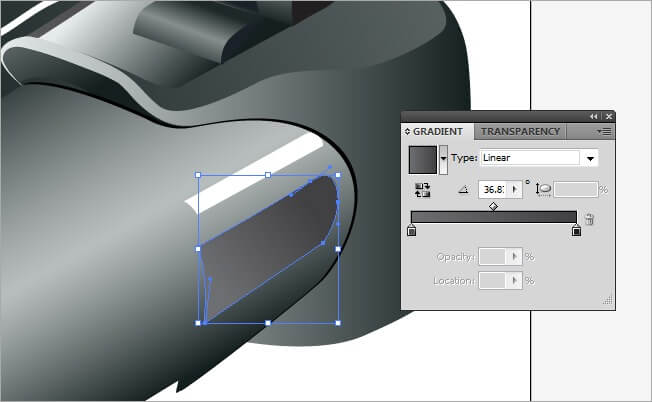Switch to the Transparency tab
Viewport: 652px width, 402px height.
click(520, 131)
